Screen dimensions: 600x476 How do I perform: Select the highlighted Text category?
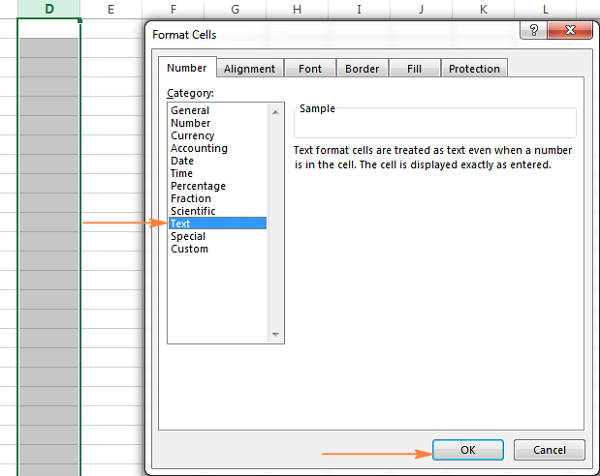(x=218, y=223)
